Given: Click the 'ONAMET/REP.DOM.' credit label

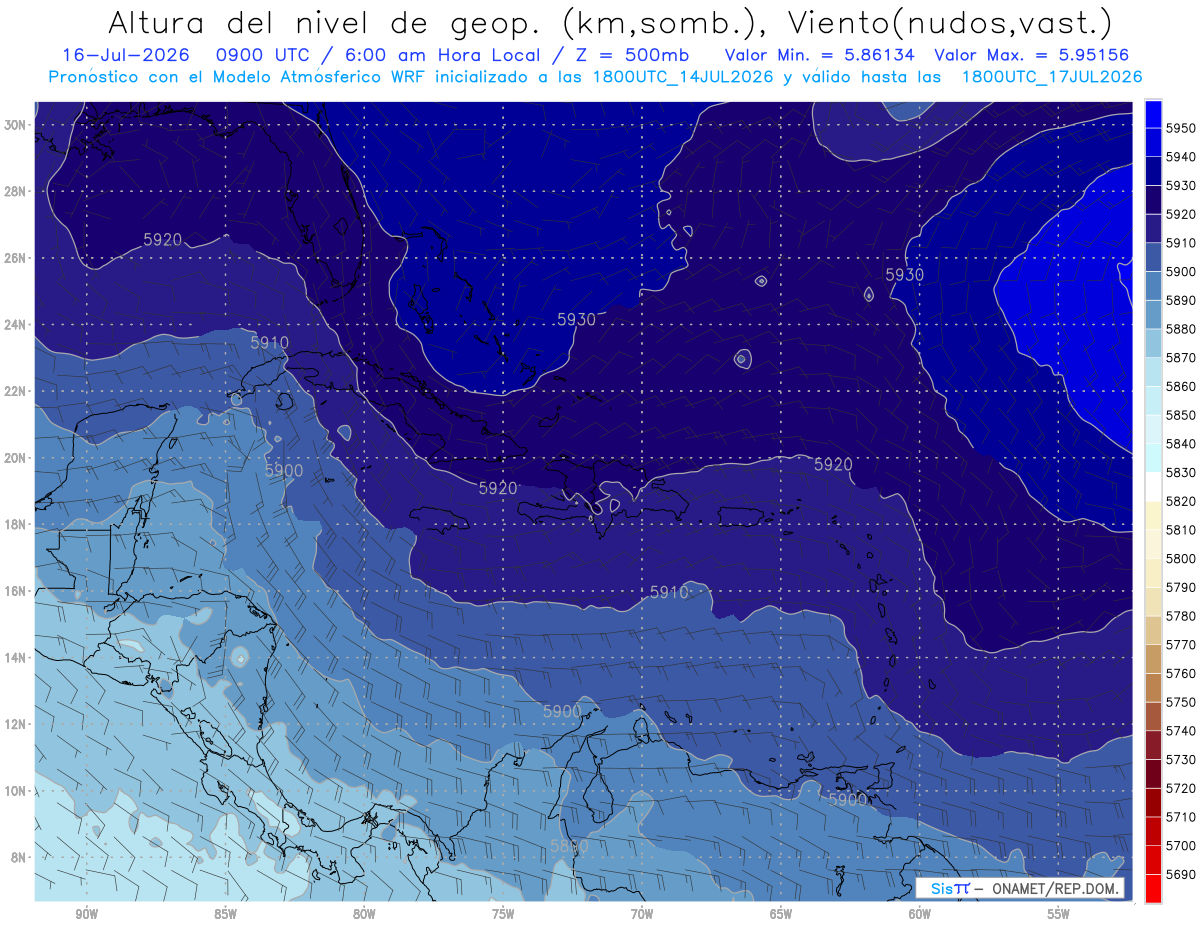Looking at the screenshot, I should pos(1056,888).
